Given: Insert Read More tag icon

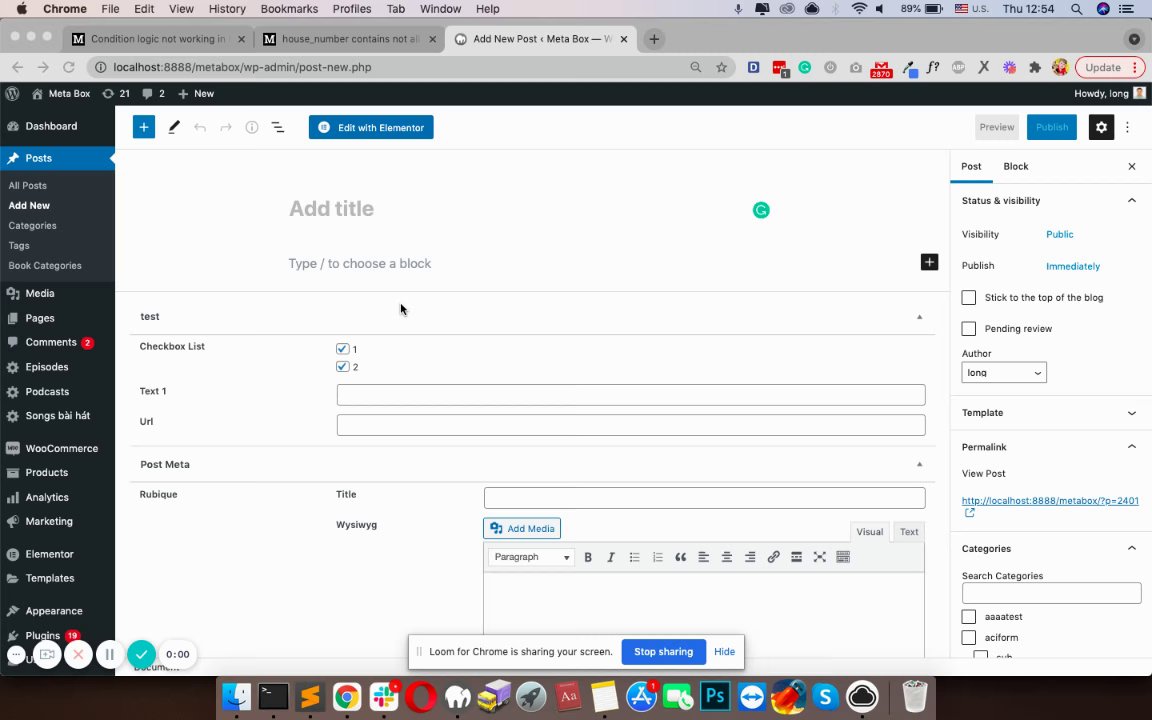Looking at the screenshot, I should [x=796, y=557].
